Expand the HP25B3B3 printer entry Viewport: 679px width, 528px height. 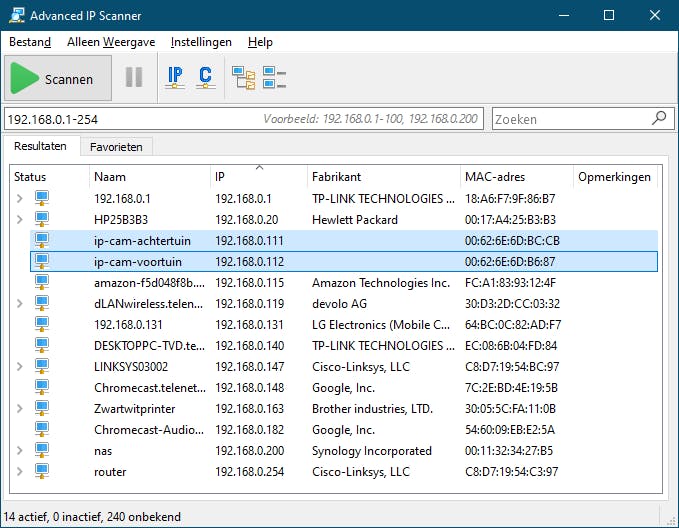(19, 219)
